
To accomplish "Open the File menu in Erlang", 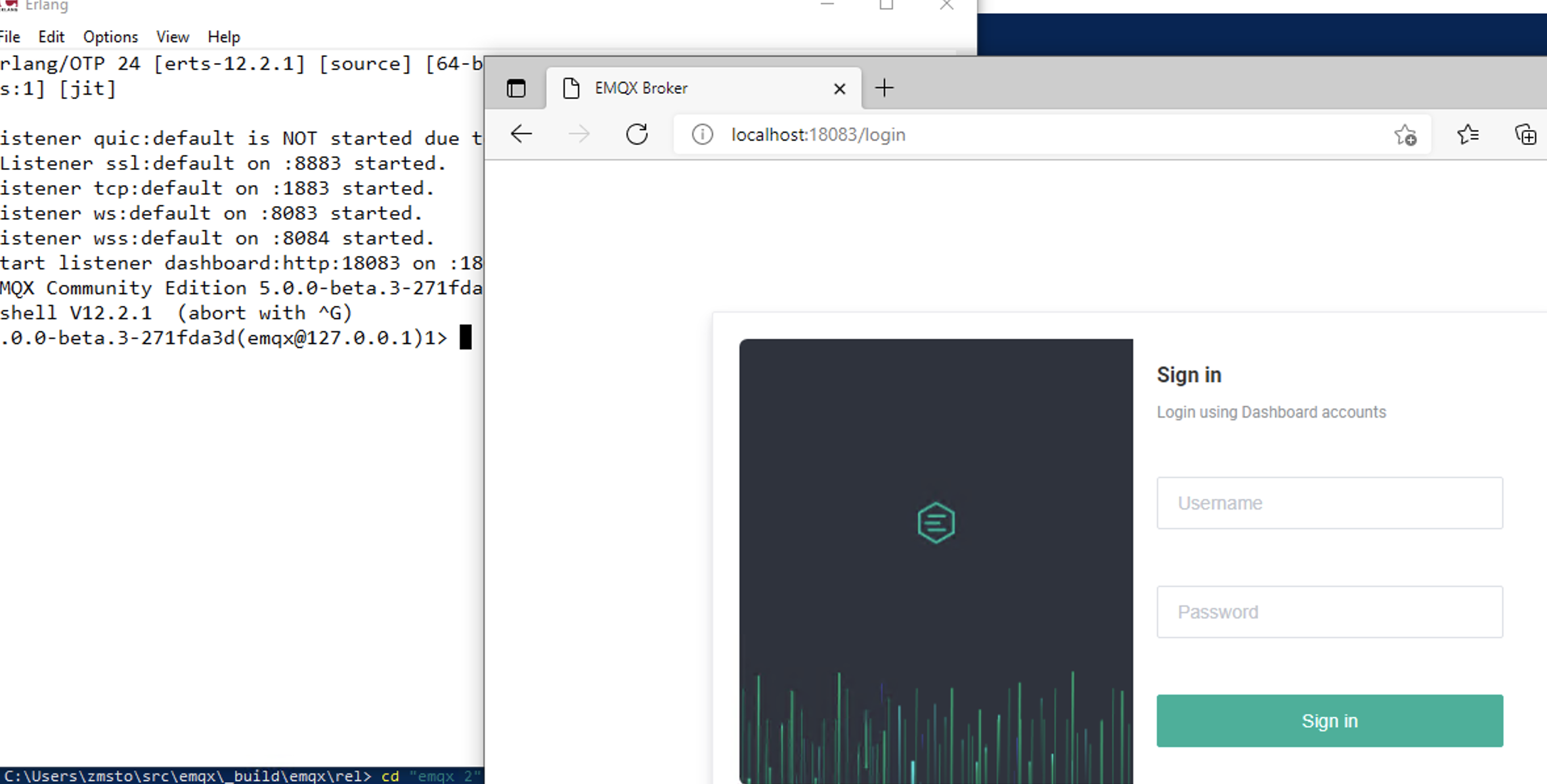I will pos(11,37).
